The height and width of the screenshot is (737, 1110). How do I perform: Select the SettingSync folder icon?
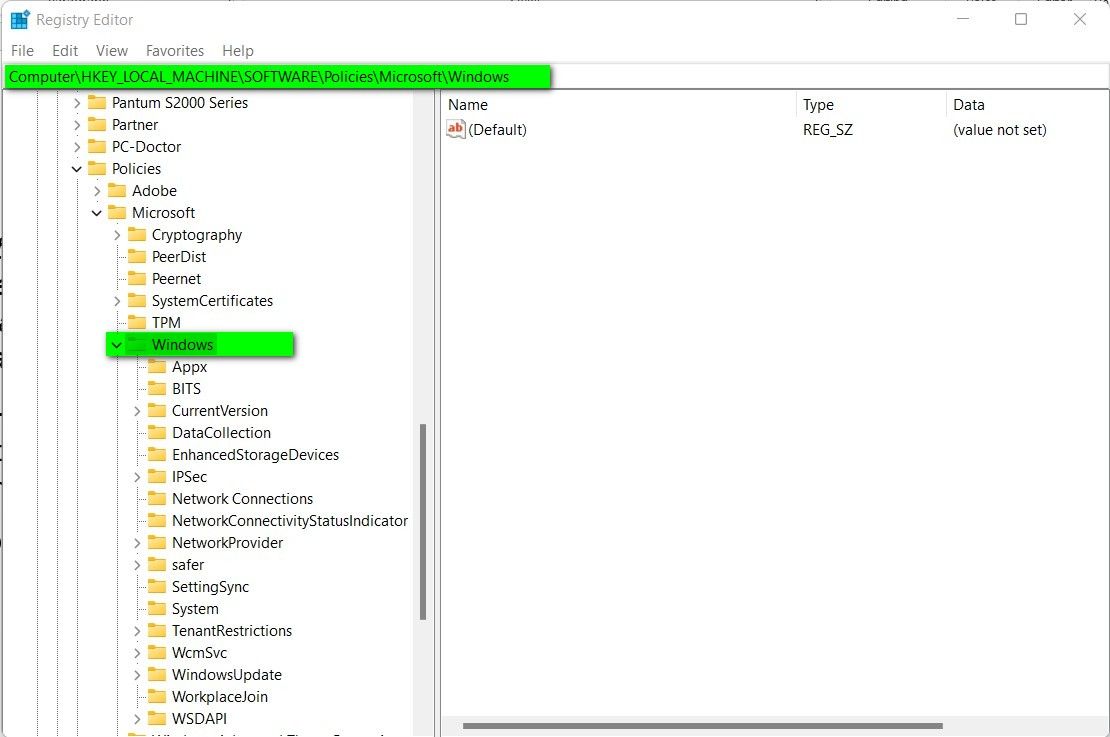(x=159, y=586)
